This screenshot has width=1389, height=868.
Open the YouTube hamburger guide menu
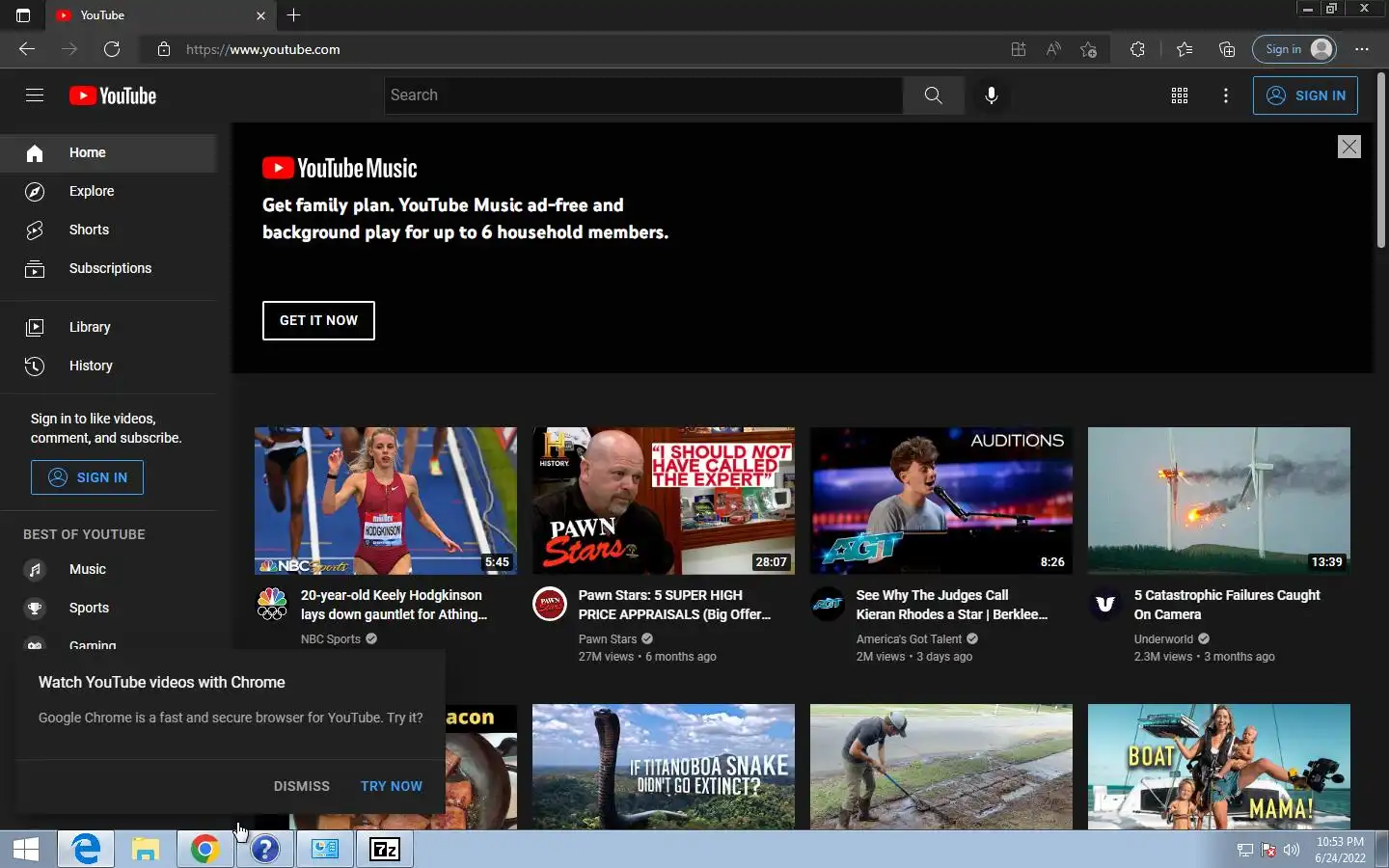[35, 95]
